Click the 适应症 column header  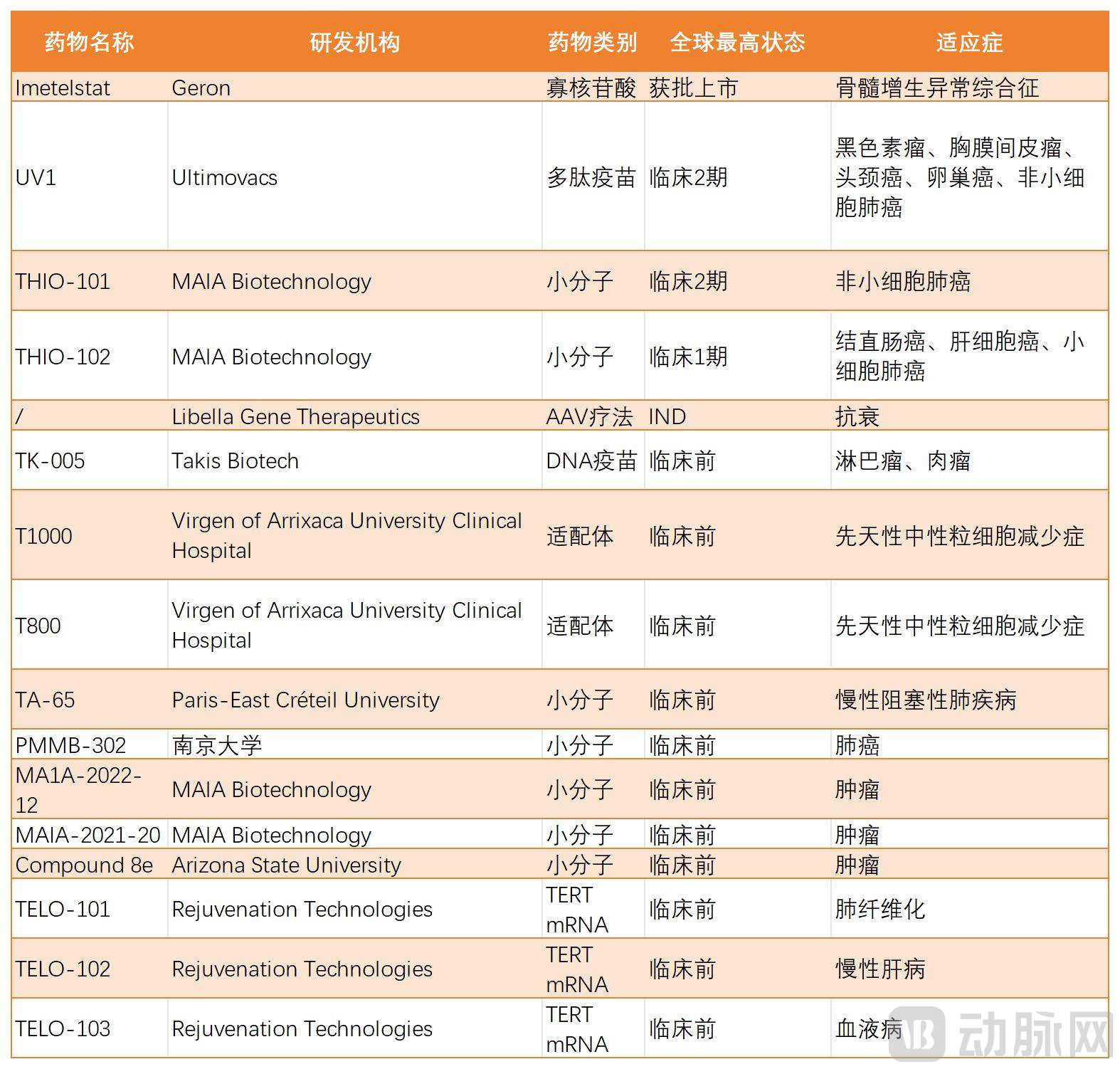970,43
